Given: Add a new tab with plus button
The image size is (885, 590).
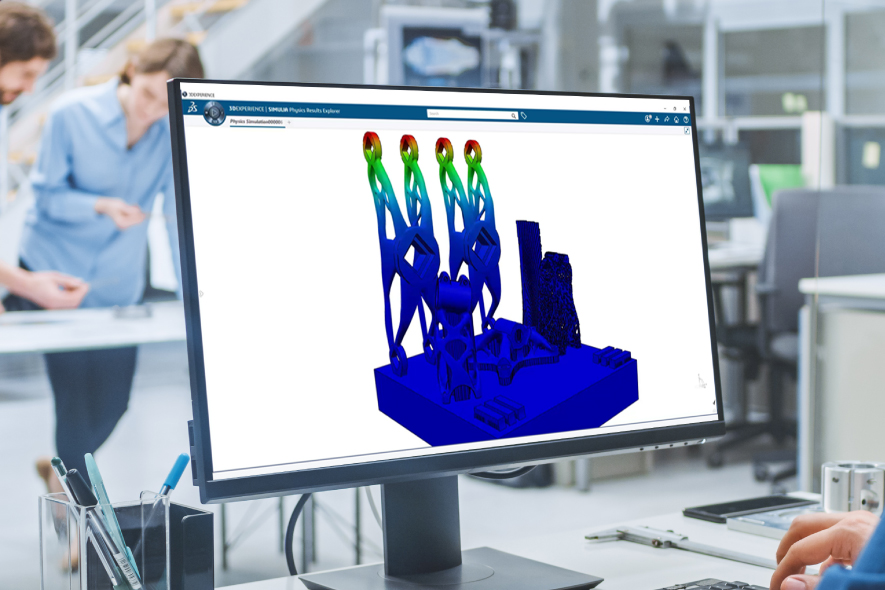Looking at the screenshot, I should tap(289, 122).
